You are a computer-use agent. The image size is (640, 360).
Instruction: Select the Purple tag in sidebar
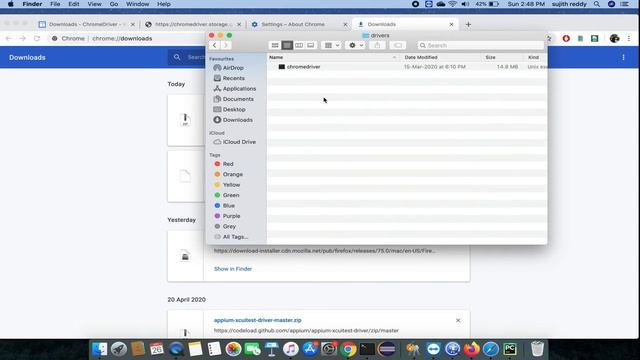[x=231, y=216]
